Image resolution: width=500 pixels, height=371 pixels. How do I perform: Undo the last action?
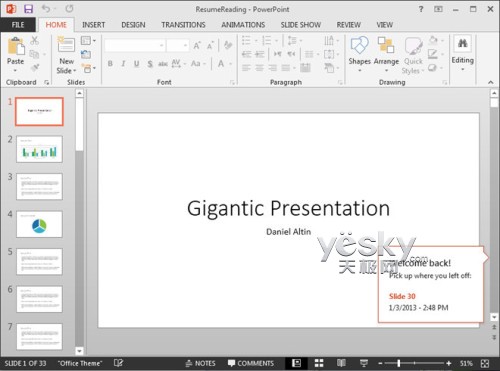coord(46,9)
